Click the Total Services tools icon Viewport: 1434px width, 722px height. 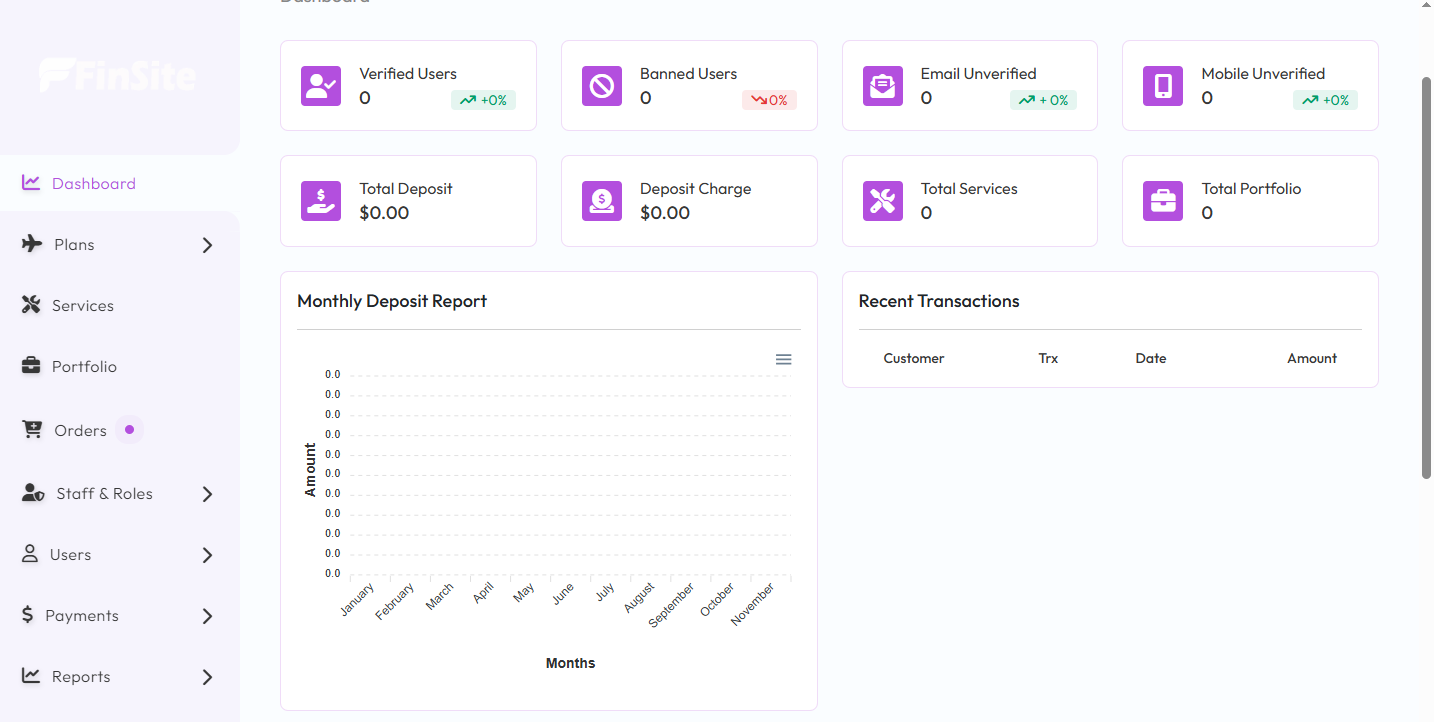[882, 201]
